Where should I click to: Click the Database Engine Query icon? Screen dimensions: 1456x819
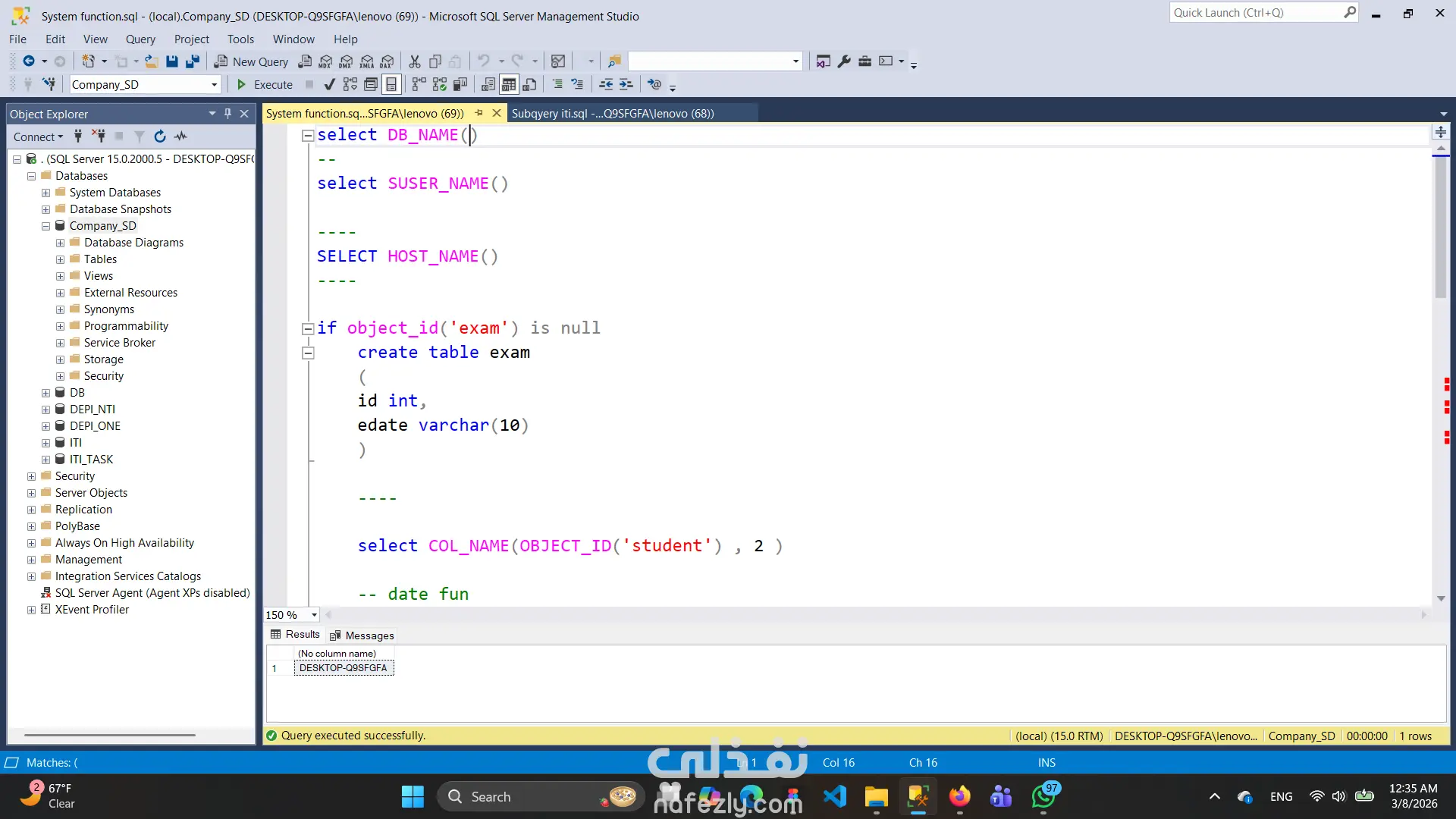pyautogui.click(x=305, y=61)
